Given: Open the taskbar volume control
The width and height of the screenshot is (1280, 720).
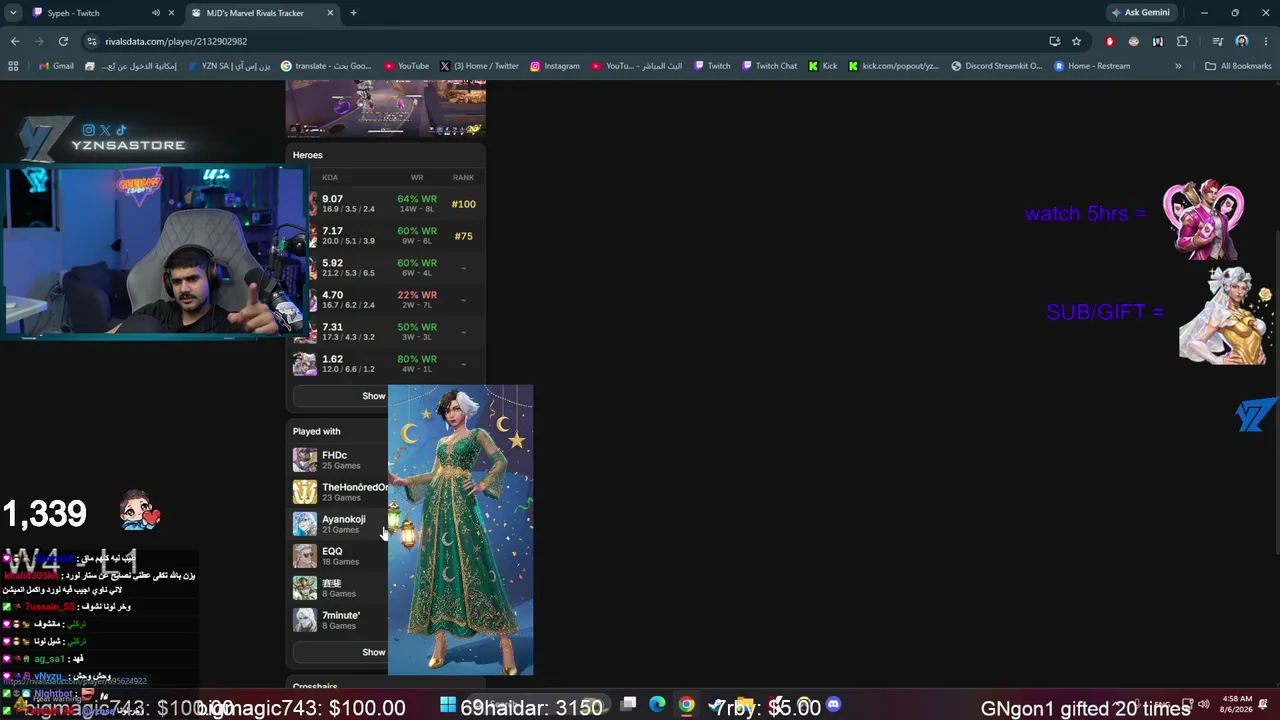Looking at the screenshot, I should [x=1203, y=705].
